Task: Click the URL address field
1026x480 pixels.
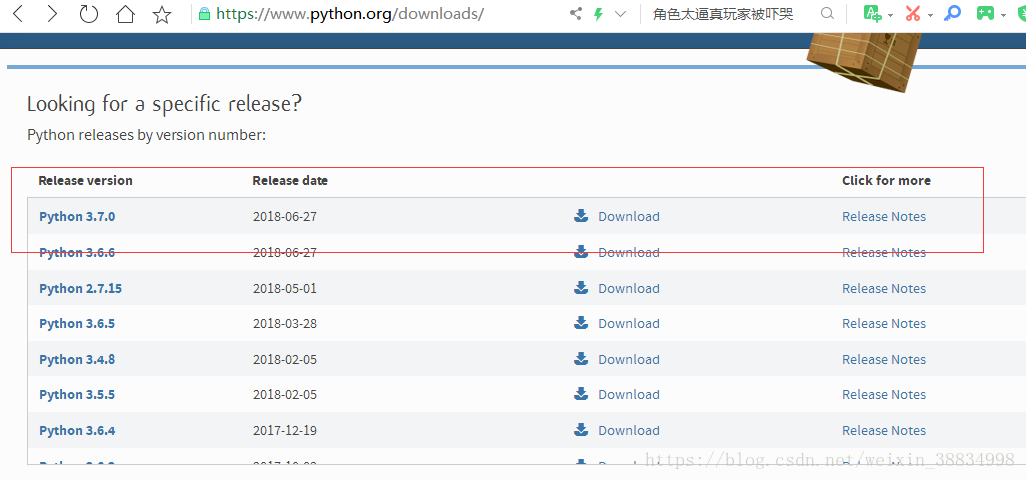Action: (350, 14)
